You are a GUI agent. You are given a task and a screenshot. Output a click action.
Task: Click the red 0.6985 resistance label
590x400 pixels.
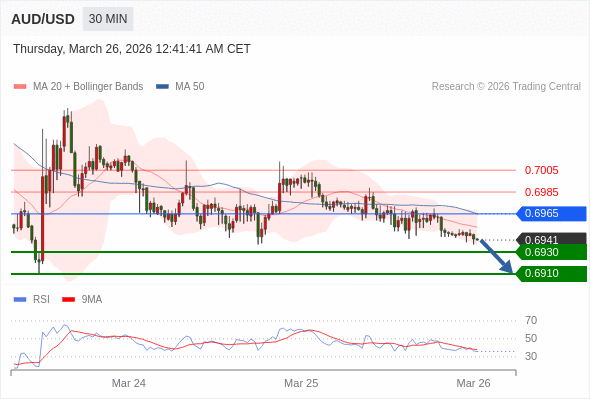point(541,192)
